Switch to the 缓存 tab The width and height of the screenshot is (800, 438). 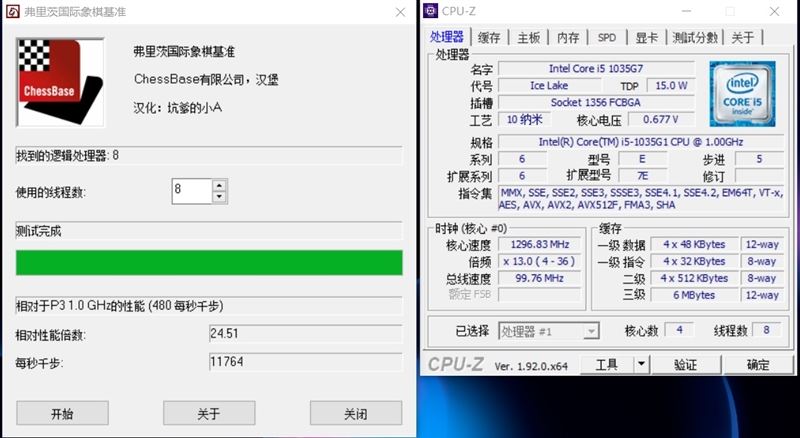pyautogui.click(x=489, y=37)
